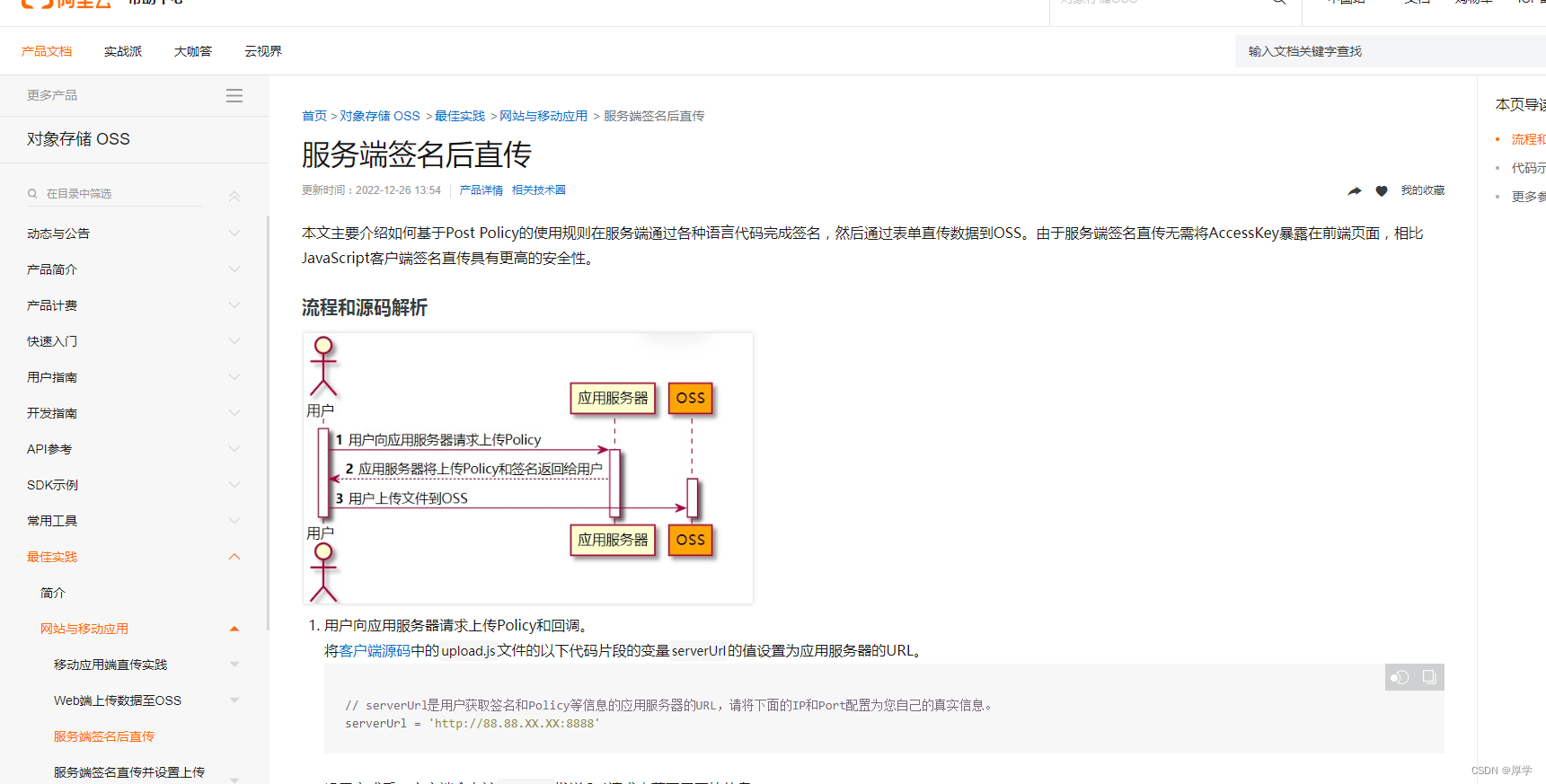This screenshot has width=1546, height=784.
Task: Select 常用工具 in sidebar
Action: pyautogui.click(x=52, y=521)
